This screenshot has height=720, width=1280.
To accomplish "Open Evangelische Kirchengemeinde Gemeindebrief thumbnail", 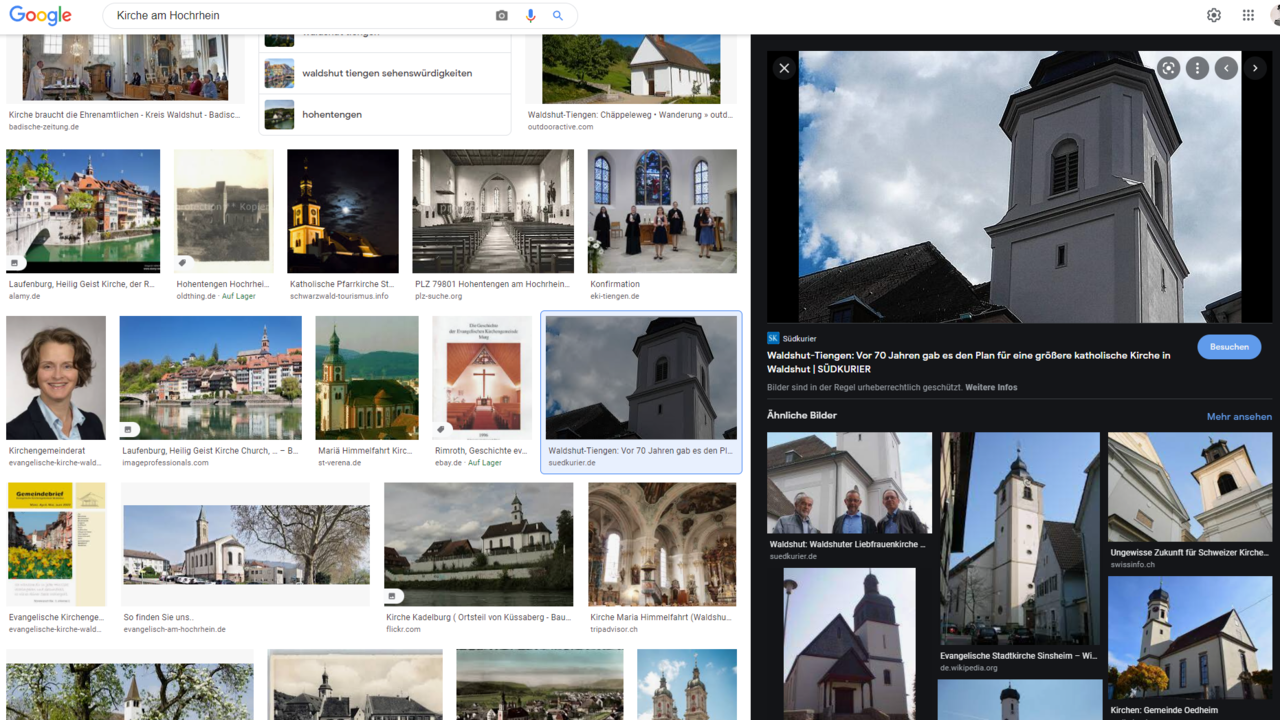I will click(56, 544).
